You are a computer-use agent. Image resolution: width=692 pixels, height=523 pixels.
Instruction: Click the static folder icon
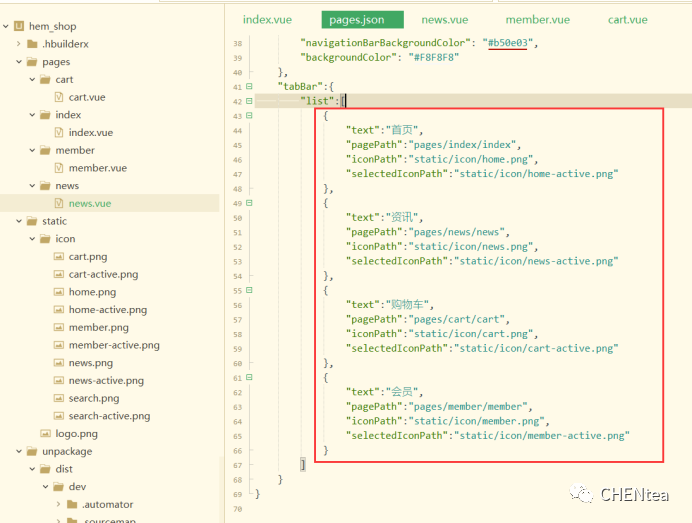click(x=33, y=221)
